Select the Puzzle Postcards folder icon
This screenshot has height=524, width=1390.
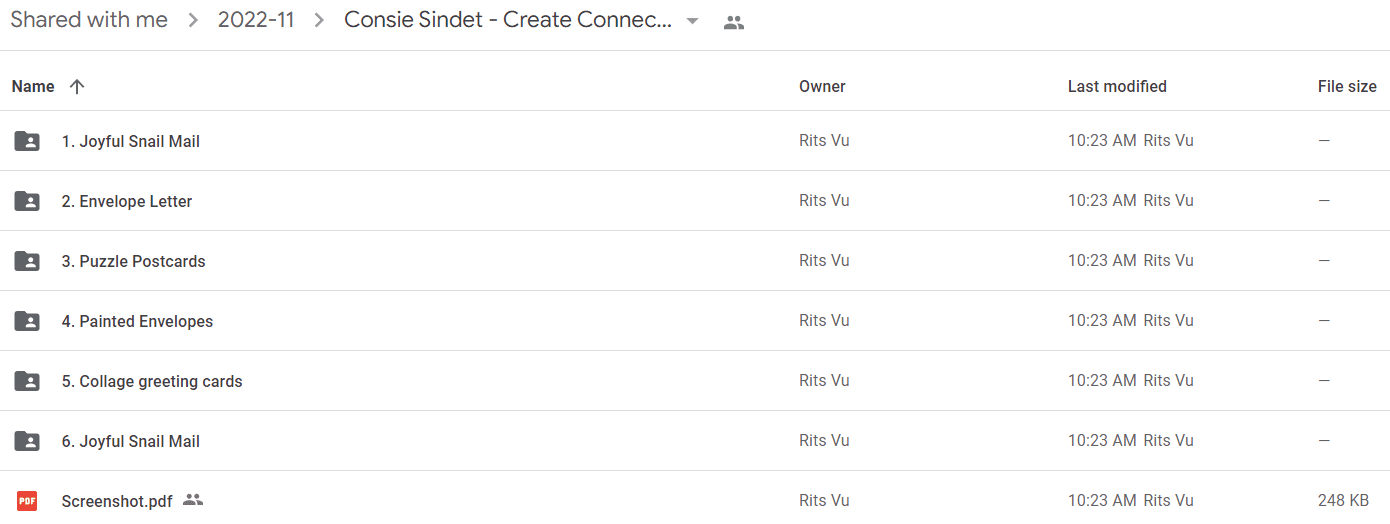tap(27, 261)
